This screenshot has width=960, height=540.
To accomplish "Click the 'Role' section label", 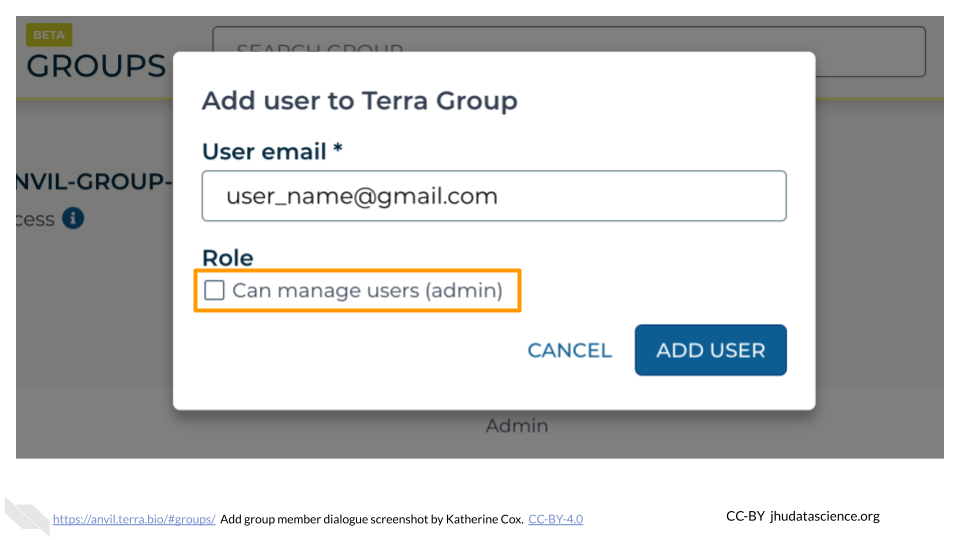I will coord(228,258).
